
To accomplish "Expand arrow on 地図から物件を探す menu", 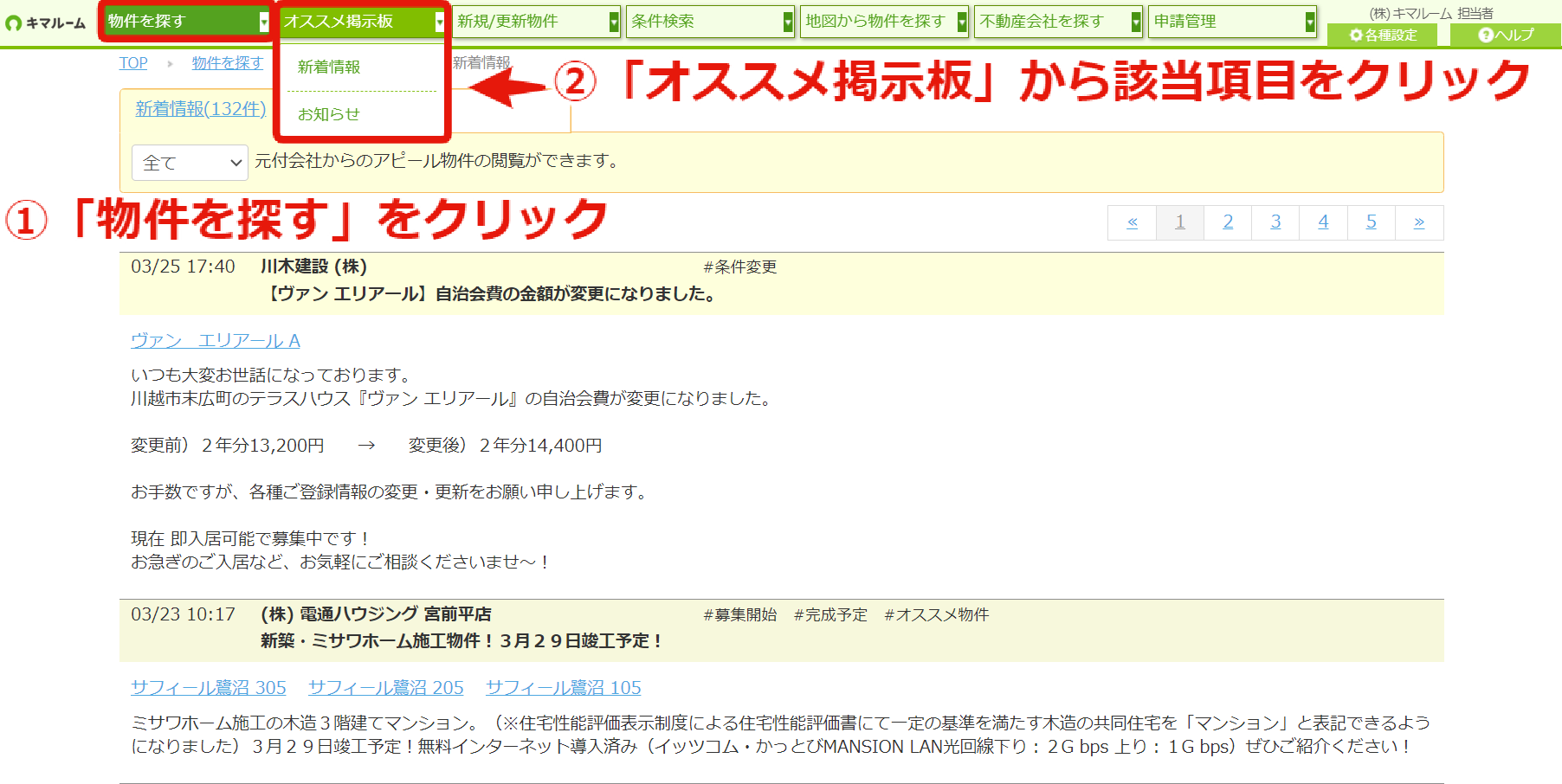I will 962,22.
